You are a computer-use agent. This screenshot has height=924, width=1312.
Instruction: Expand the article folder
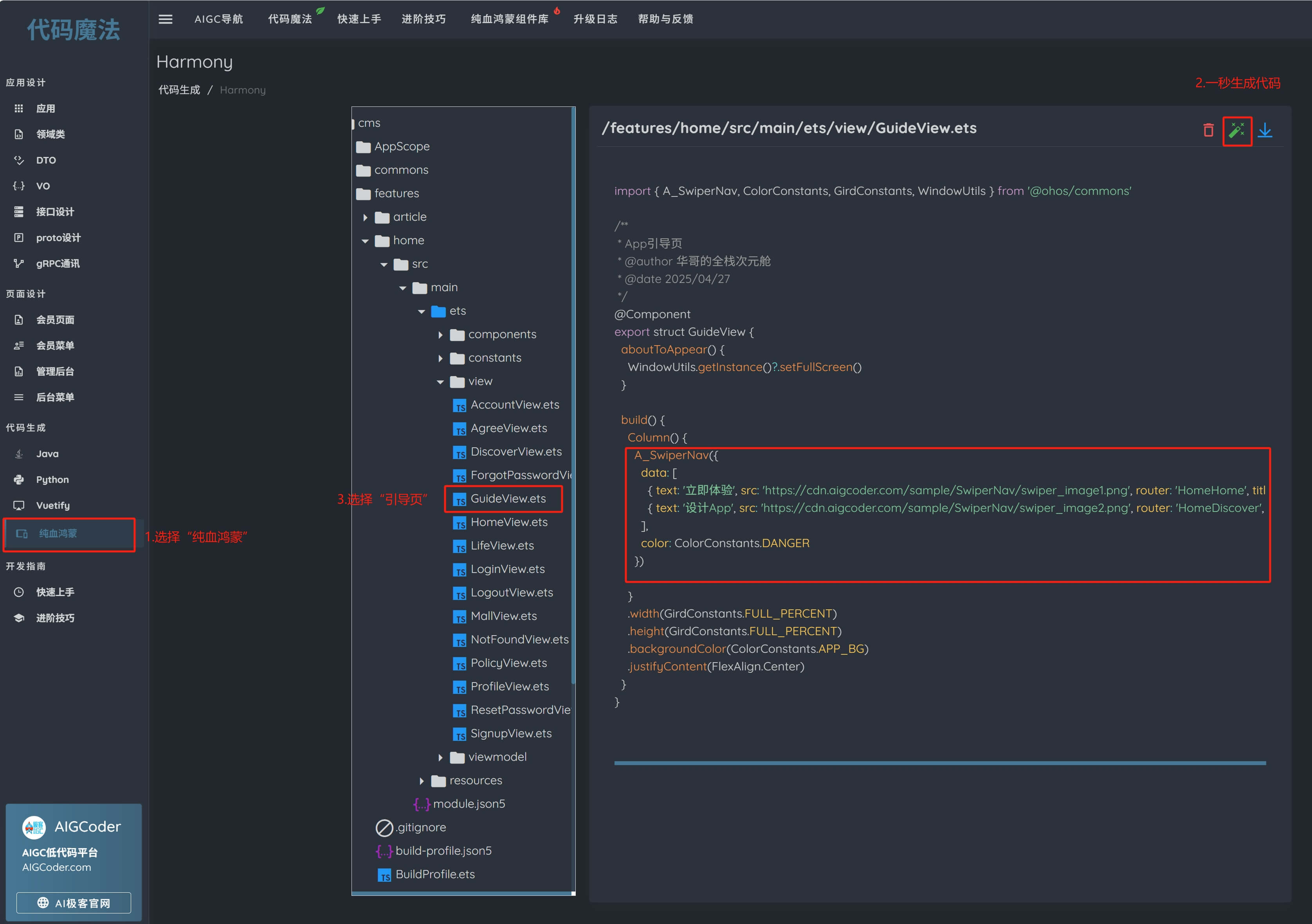tap(366, 217)
